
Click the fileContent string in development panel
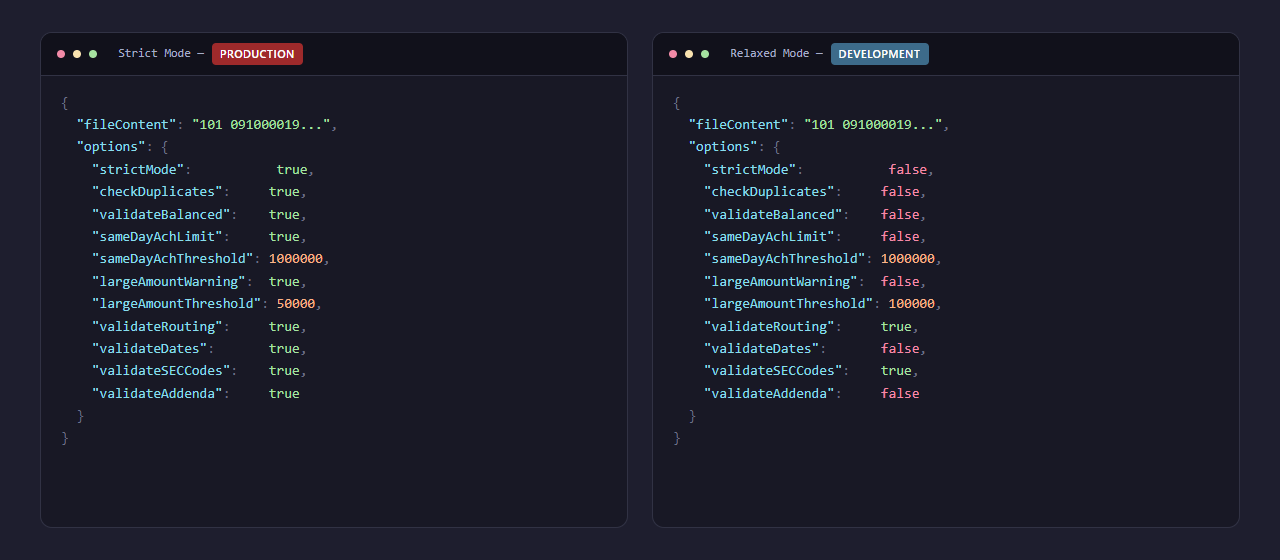[877, 125]
